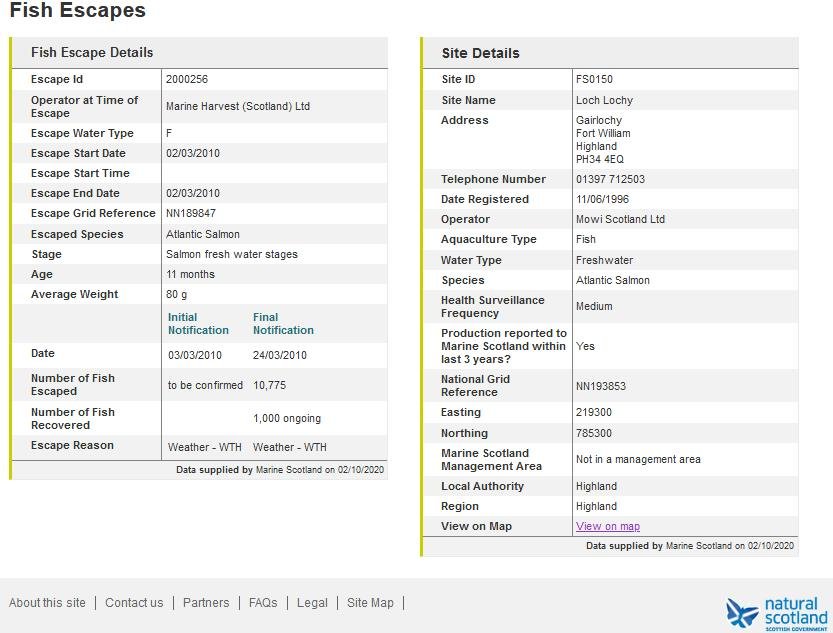This screenshot has width=833, height=633.
Task: Click the Legal footer link
Action: pyautogui.click(x=312, y=603)
